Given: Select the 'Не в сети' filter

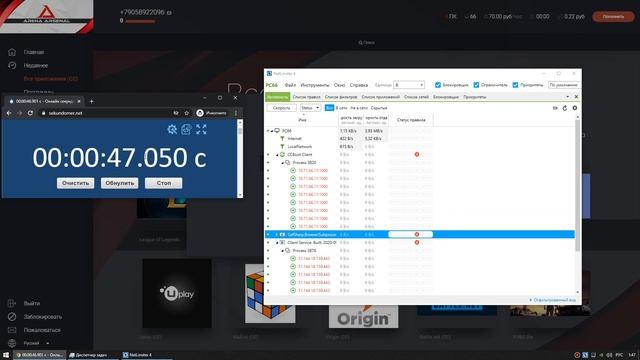Looking at the screenshot, I should click(x=359, y=108).
